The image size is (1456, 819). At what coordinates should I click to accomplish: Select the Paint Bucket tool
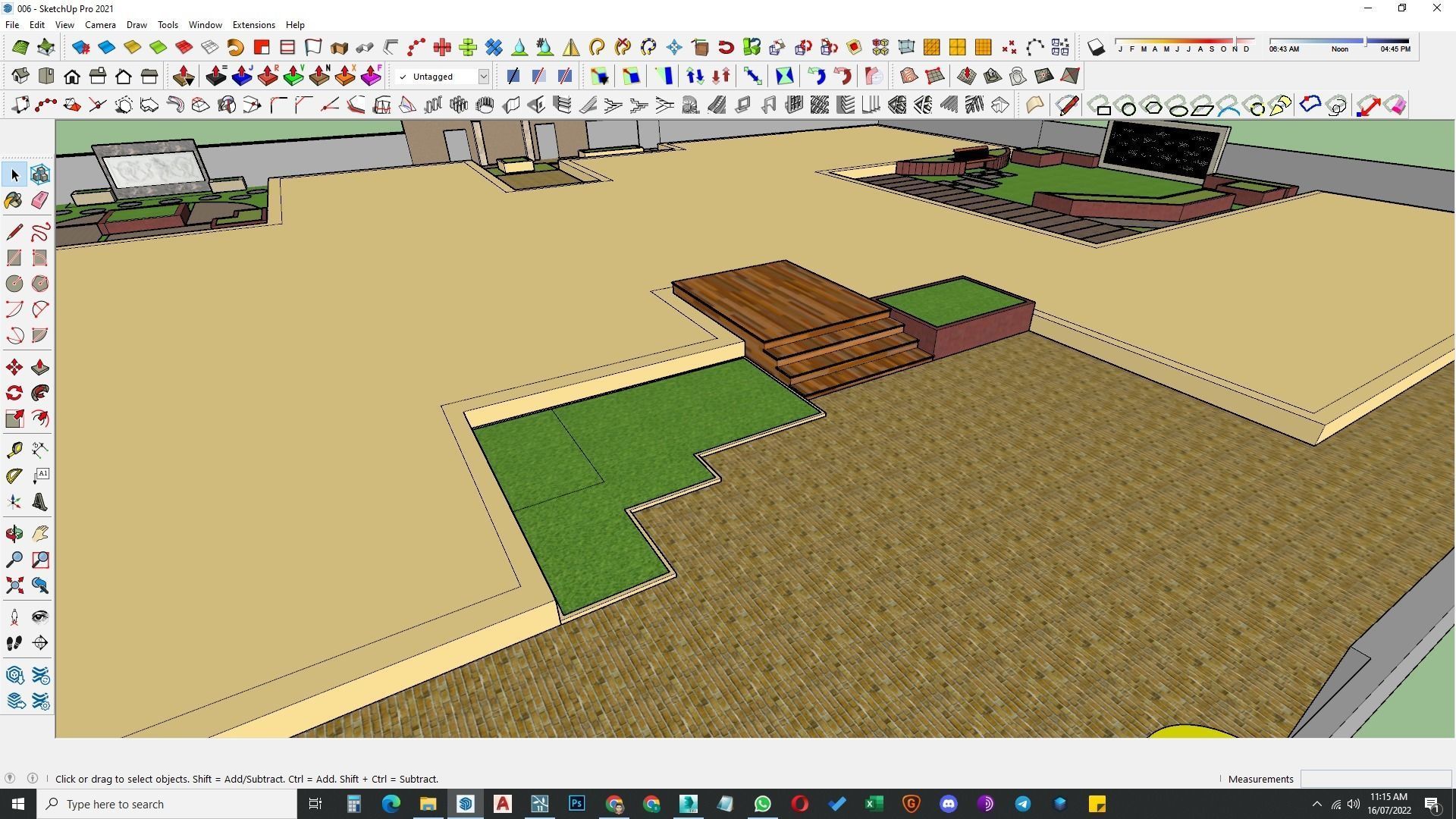click(14, 200)
